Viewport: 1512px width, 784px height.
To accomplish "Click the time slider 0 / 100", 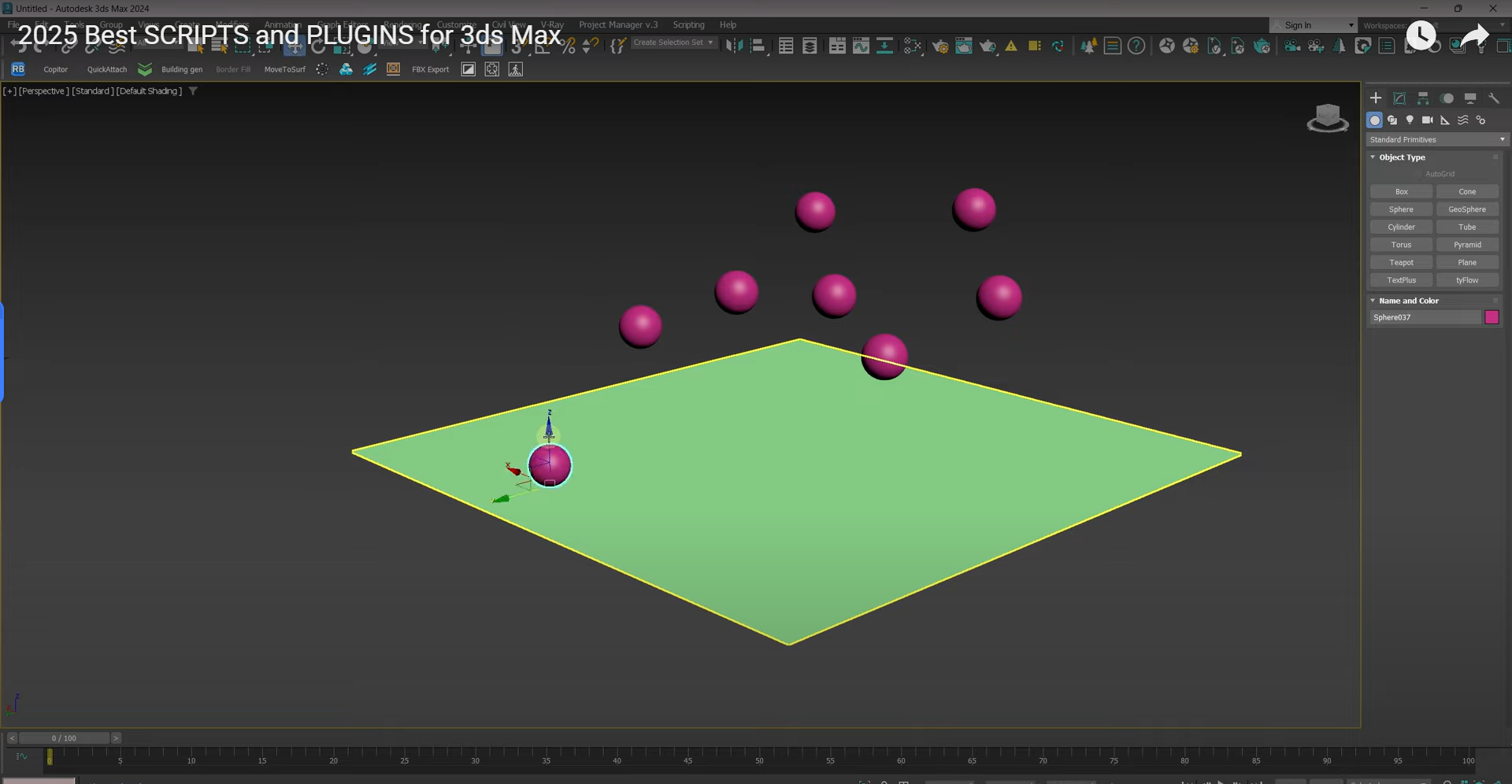I will (64, 738).
